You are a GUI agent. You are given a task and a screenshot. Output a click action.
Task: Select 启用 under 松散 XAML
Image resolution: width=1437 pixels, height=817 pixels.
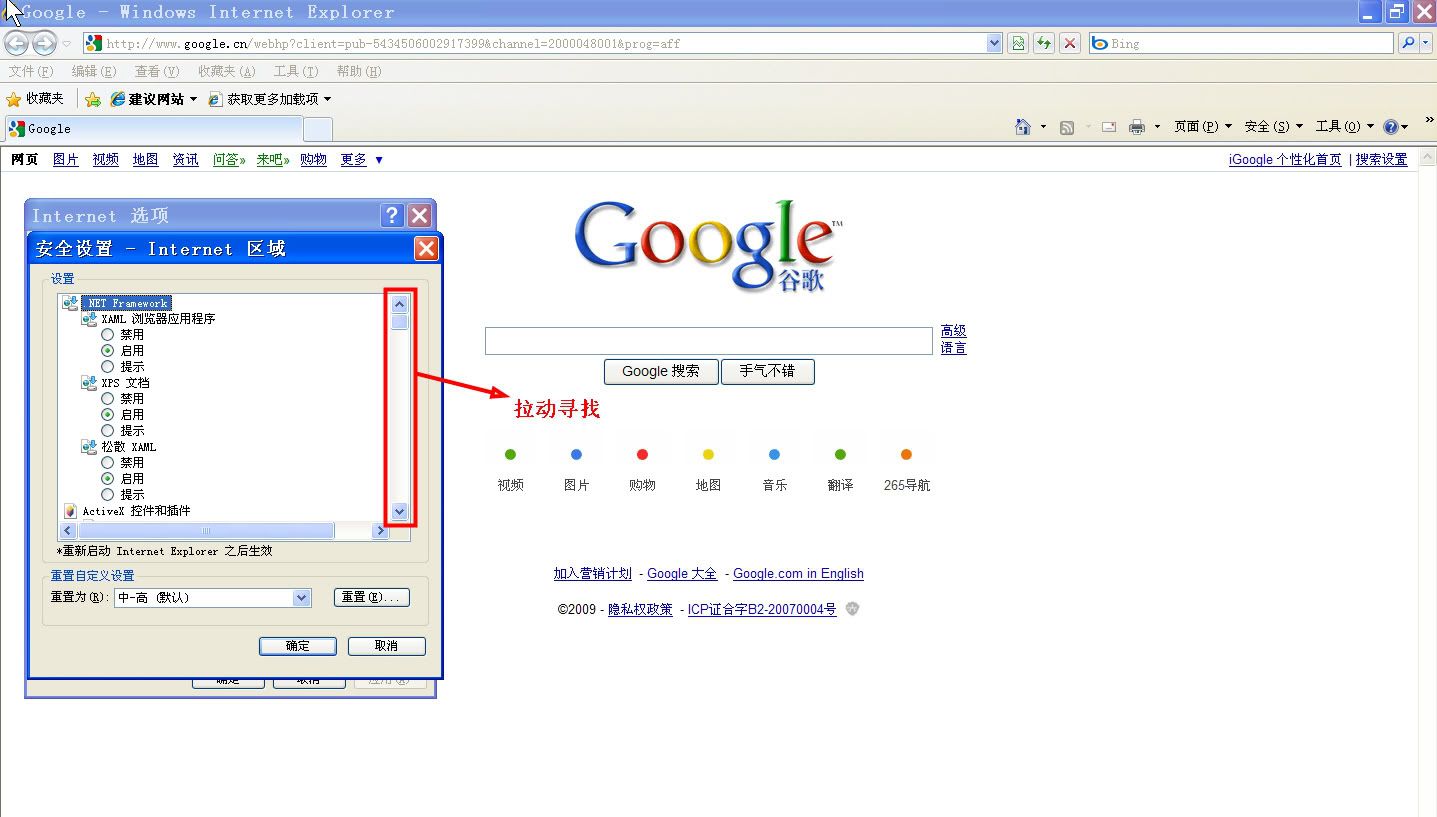coord(107,478)
